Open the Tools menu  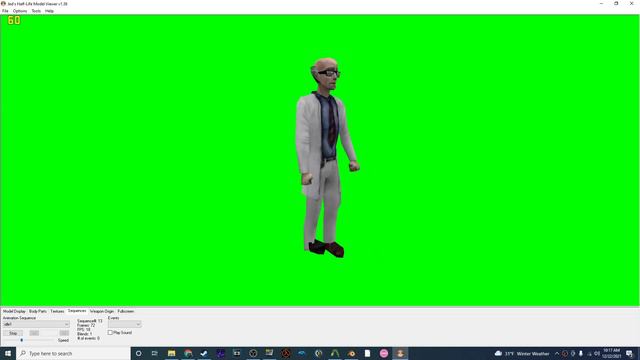click(36, 11)
